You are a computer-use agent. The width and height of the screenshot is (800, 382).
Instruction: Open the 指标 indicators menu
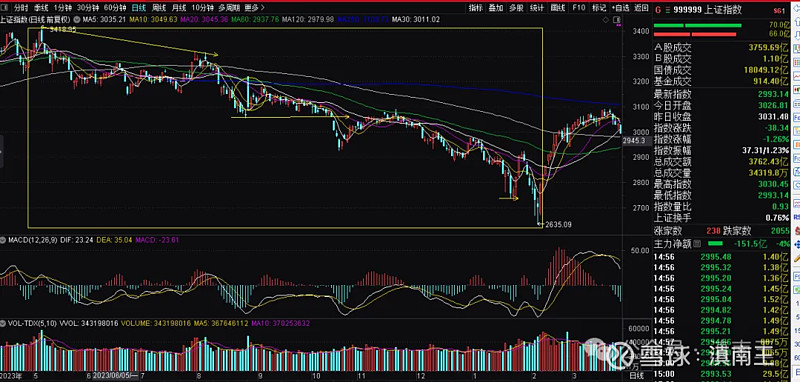(476, 8)
